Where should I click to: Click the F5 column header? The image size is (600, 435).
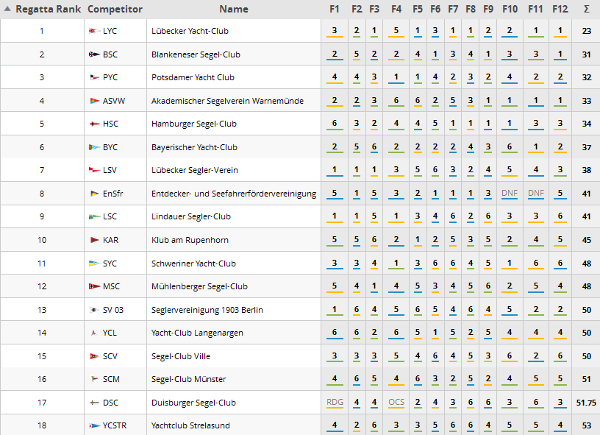pos(417,9)
